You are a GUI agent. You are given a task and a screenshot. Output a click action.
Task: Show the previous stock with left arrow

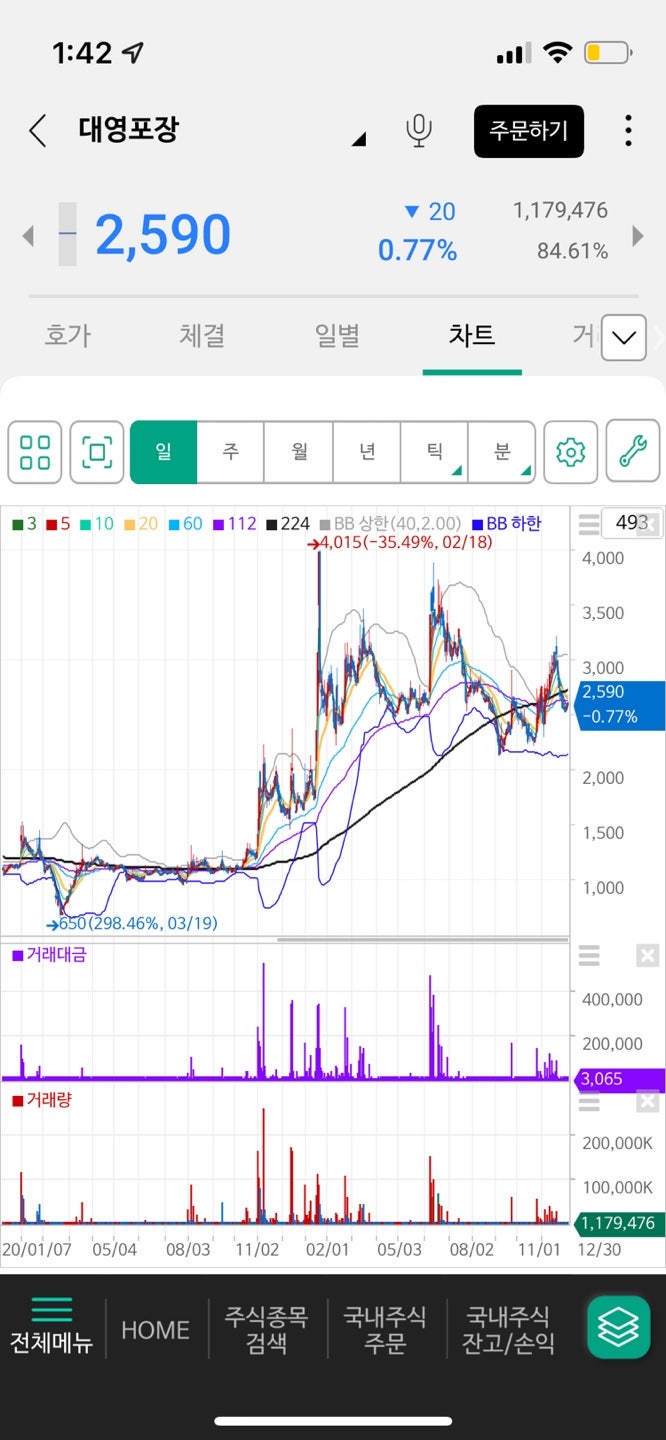(28, 236)
